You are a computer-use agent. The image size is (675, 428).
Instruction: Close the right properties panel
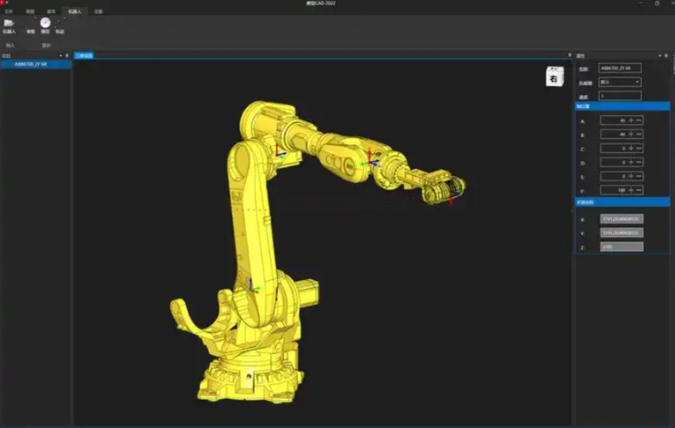(667, 56)
